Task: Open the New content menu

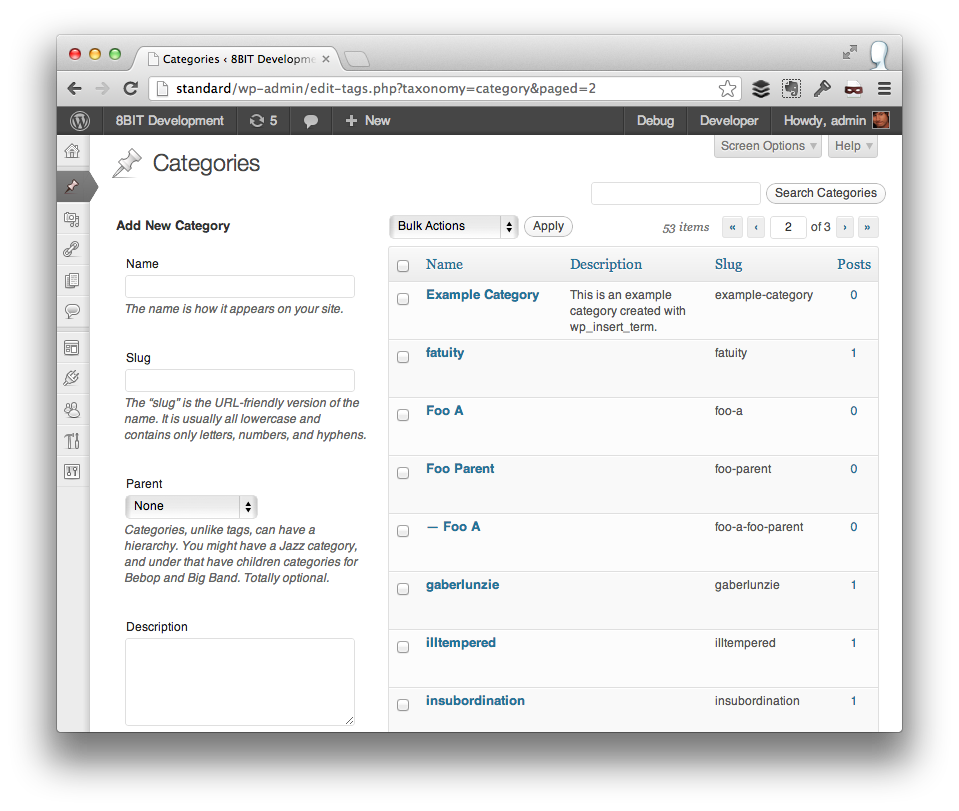Action: [368, 120]
